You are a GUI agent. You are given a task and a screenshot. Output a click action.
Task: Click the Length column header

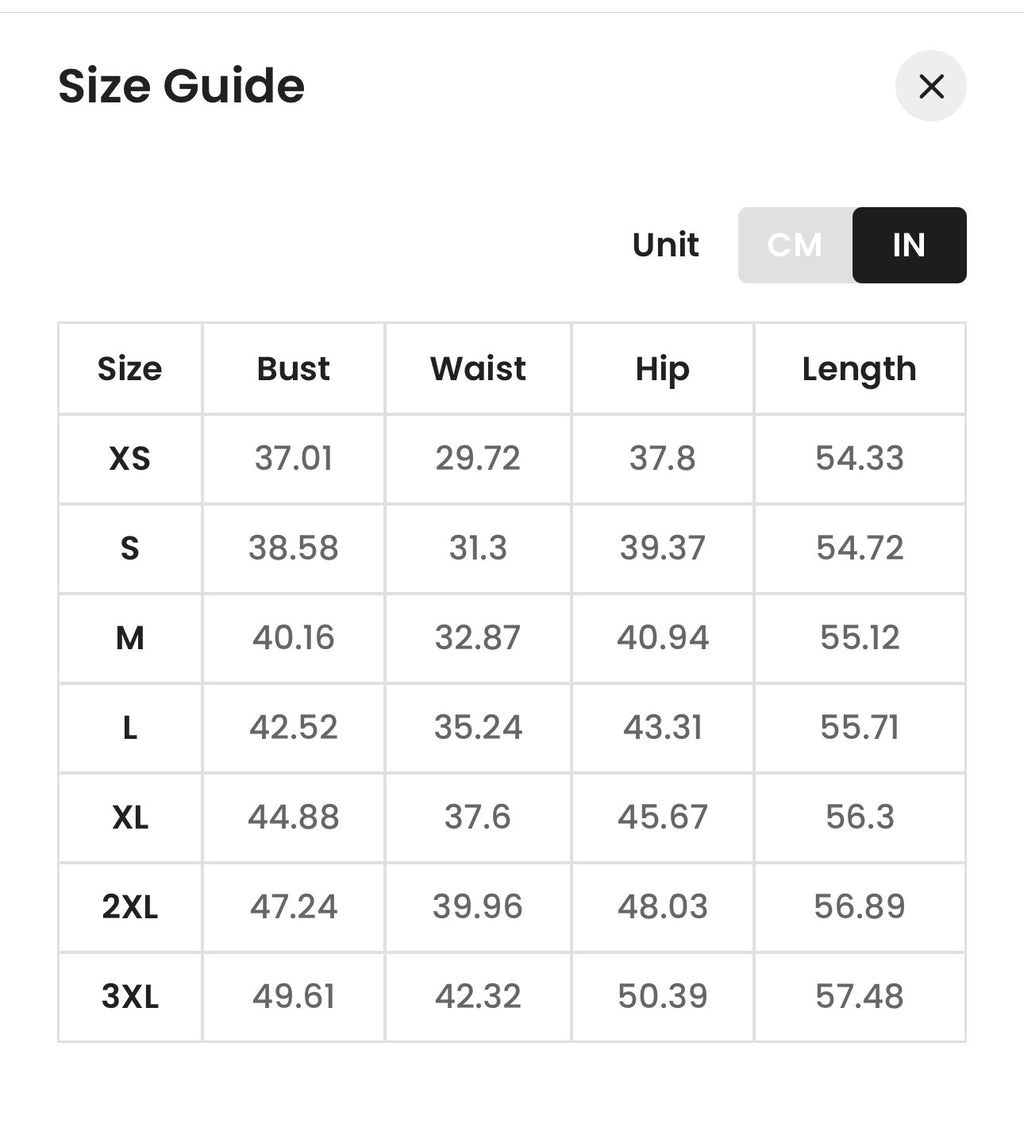coord(859,369)
